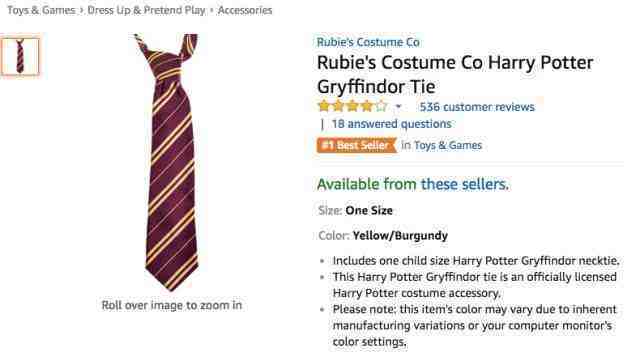This screenshot has height=361, width=640.
Task: Click the tie thumbnail image
Action: (x=20, y=56)
